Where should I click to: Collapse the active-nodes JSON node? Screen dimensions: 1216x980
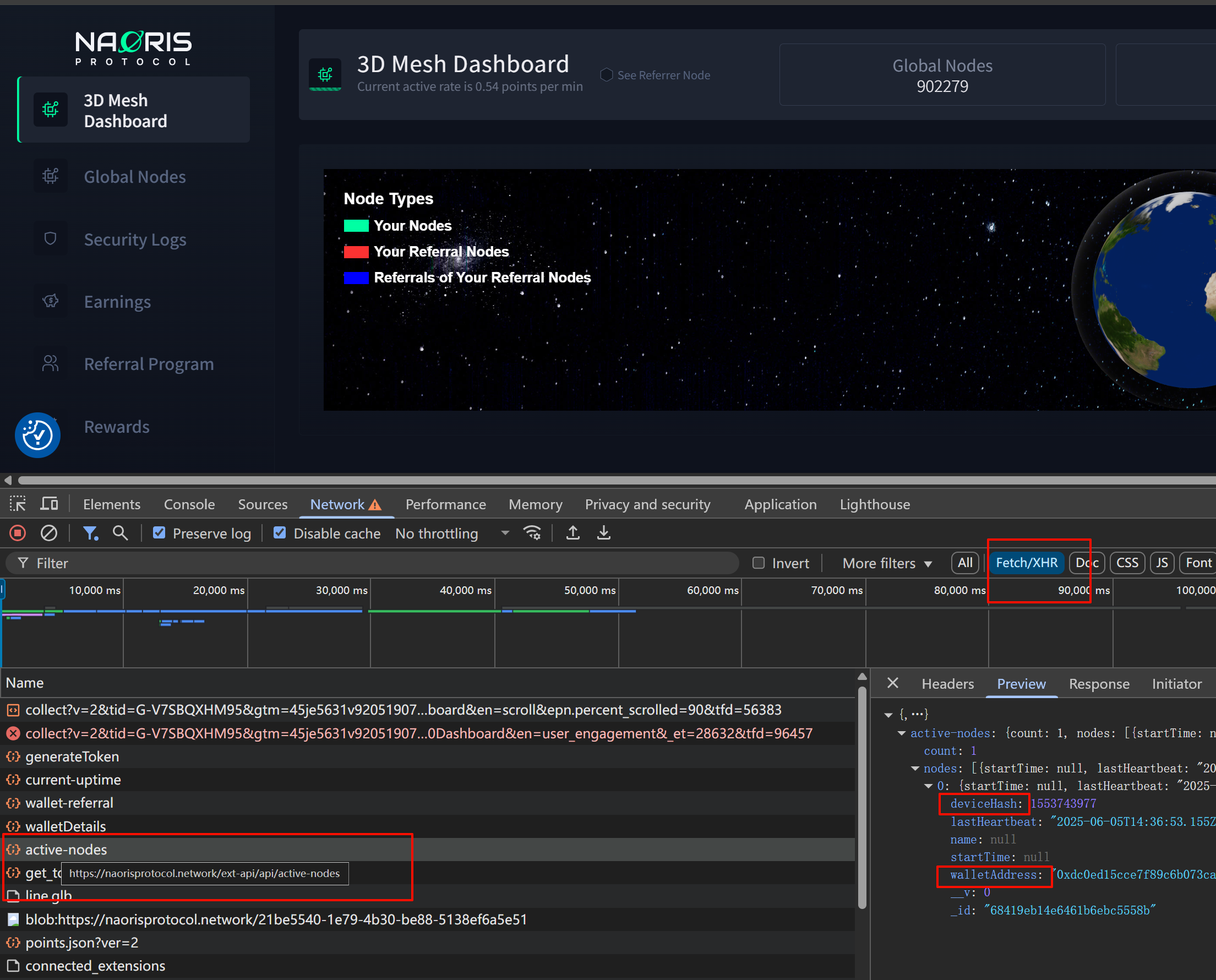pyautogui.click(x=902, y=733)
